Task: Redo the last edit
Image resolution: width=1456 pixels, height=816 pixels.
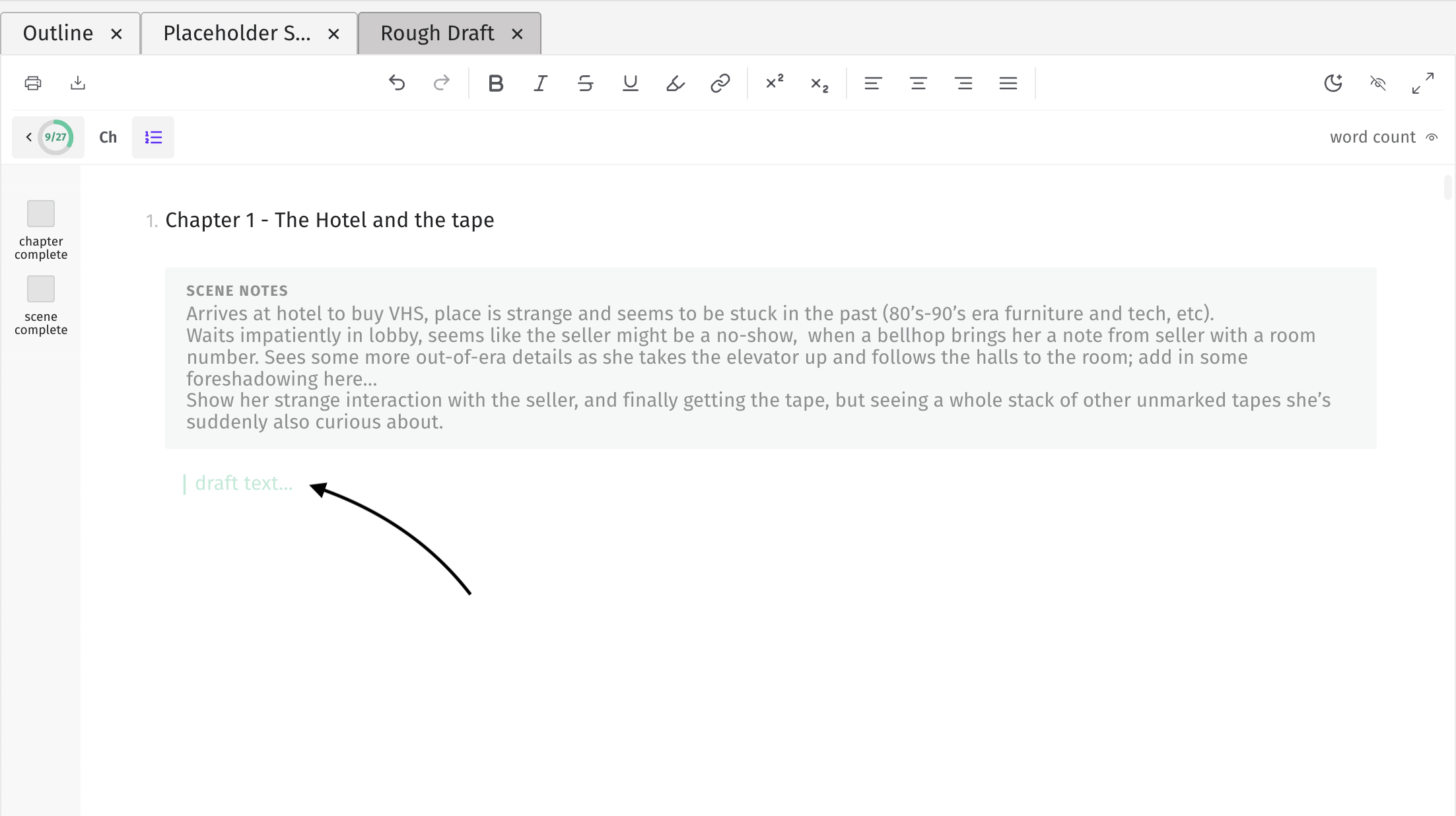Action: (x=442, y=83)
